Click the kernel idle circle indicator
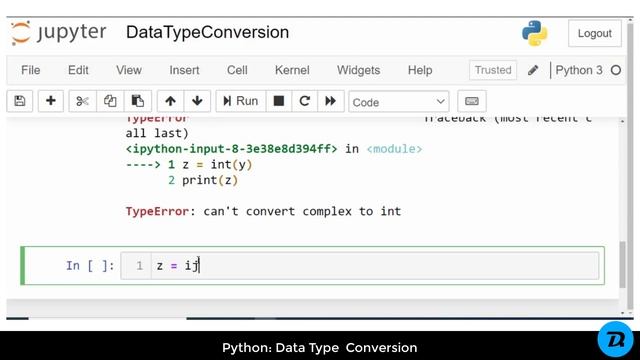Viewport: 640px width, 360px height. coord(616,70)
